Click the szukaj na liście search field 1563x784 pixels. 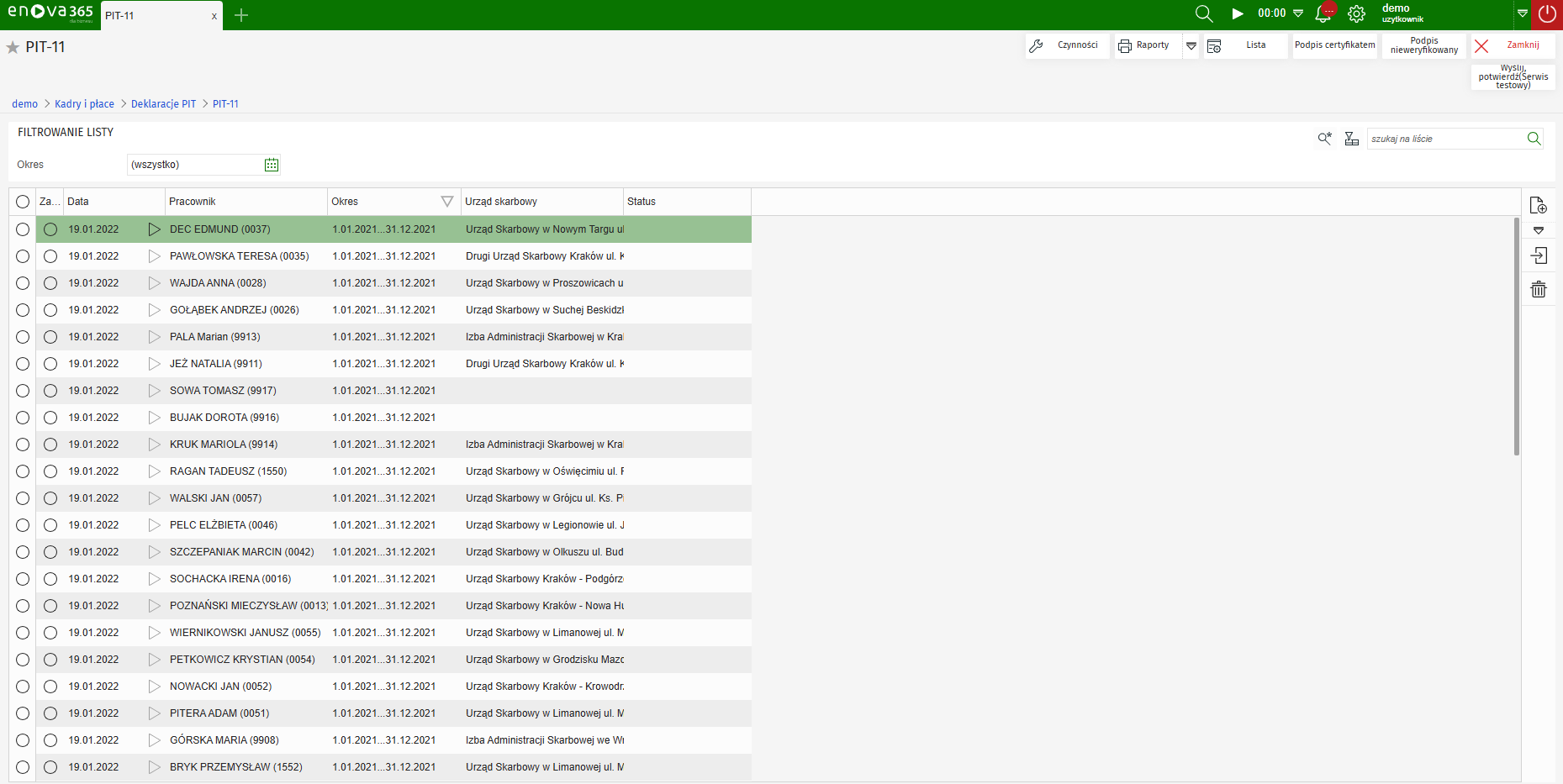coord(1444,139)
